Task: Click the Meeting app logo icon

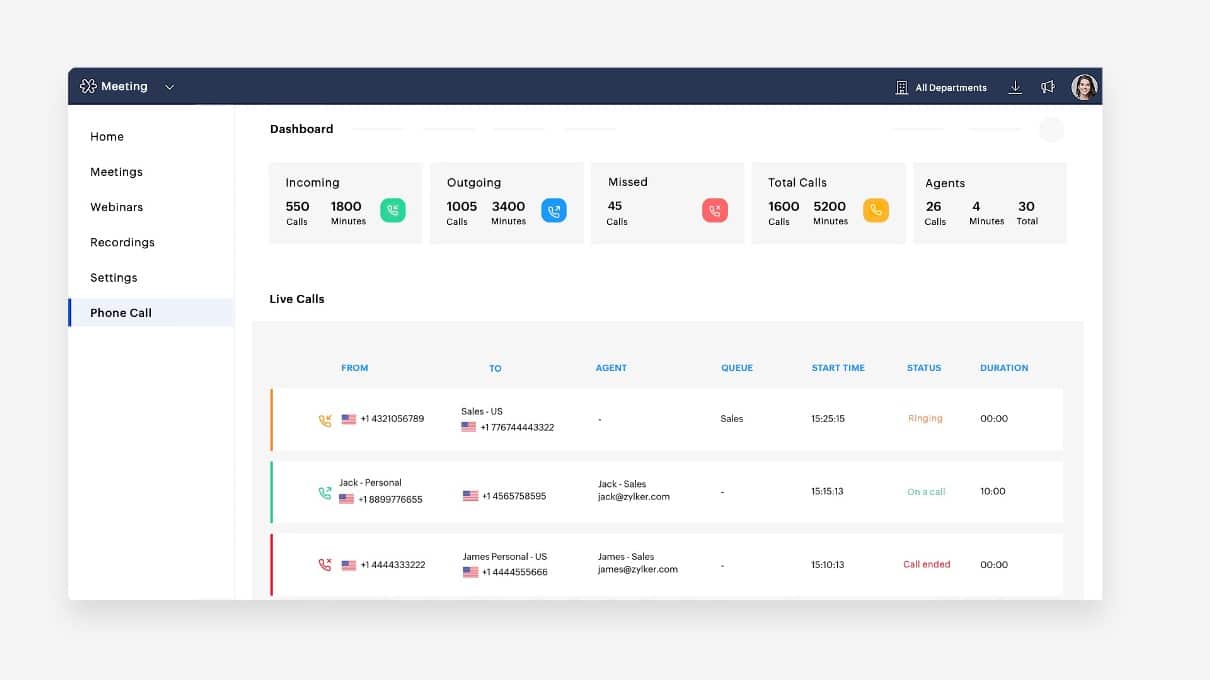Action: click(88, 87)
